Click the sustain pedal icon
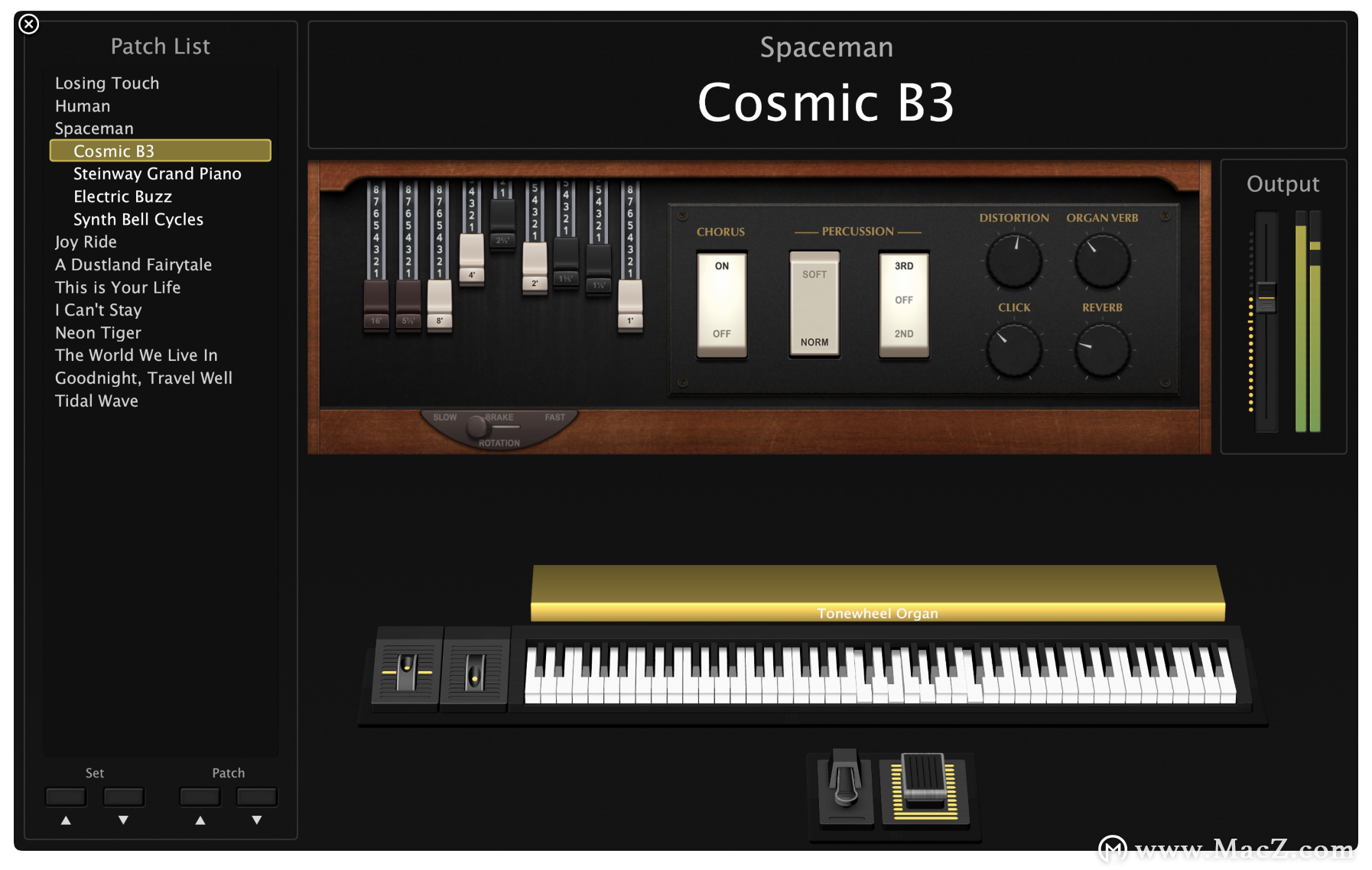The width and height of the screenshot is (1372, 870). pyautogui.click(x=846, y=787)
